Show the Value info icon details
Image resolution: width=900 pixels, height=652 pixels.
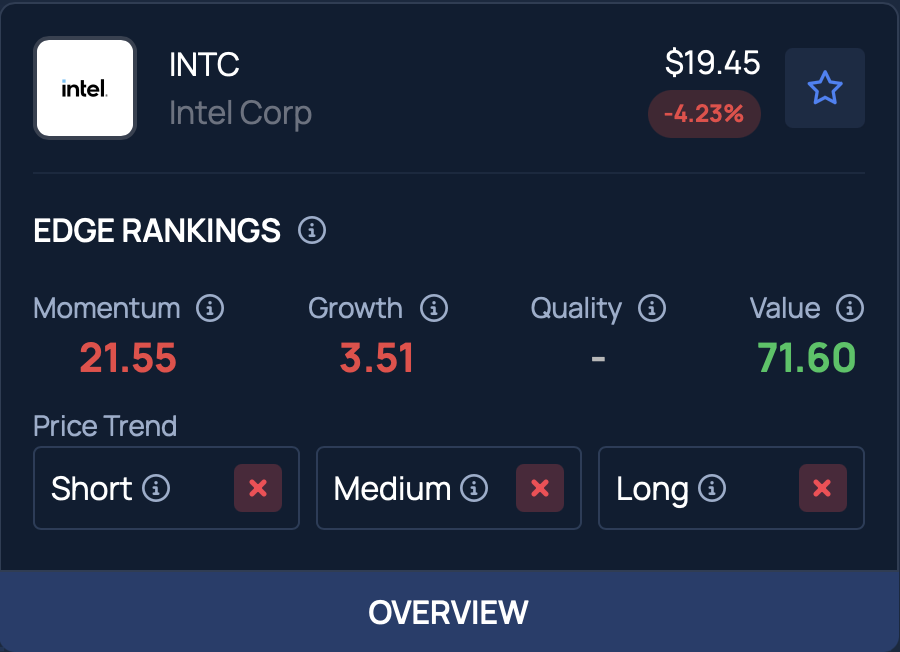(850, 308)
